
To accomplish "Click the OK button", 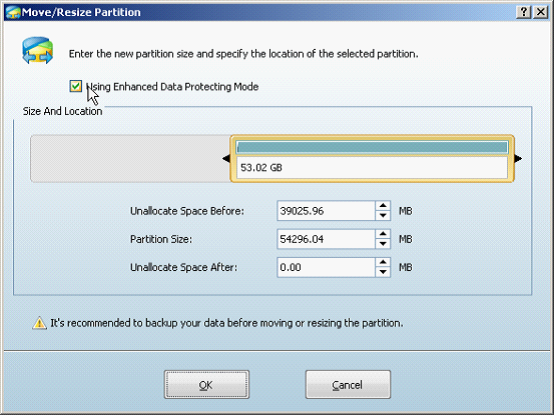I will click(x=206, y=385).
